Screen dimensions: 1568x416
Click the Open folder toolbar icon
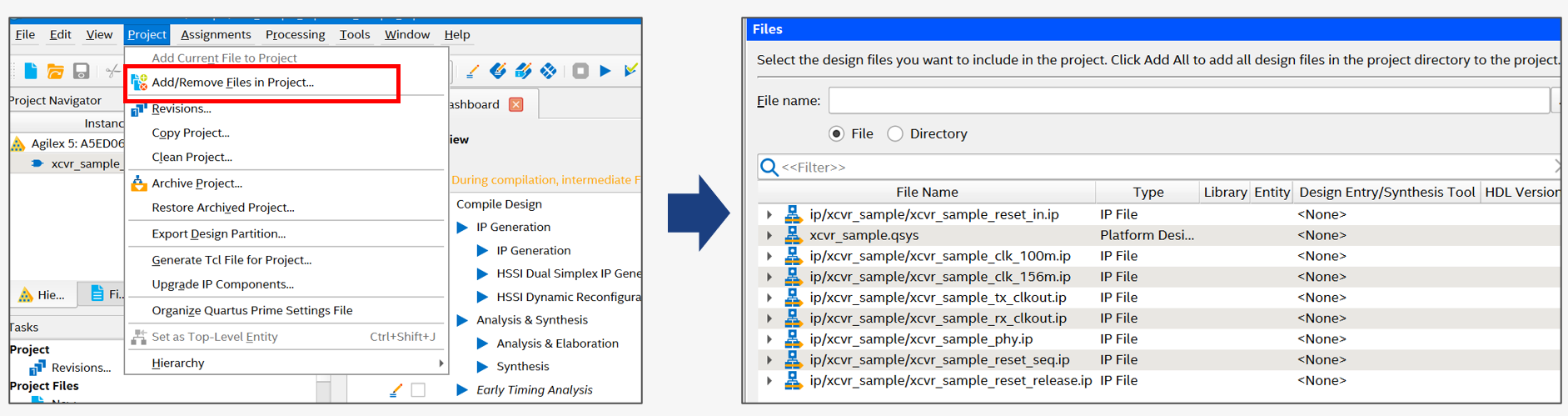coord(56,71)
